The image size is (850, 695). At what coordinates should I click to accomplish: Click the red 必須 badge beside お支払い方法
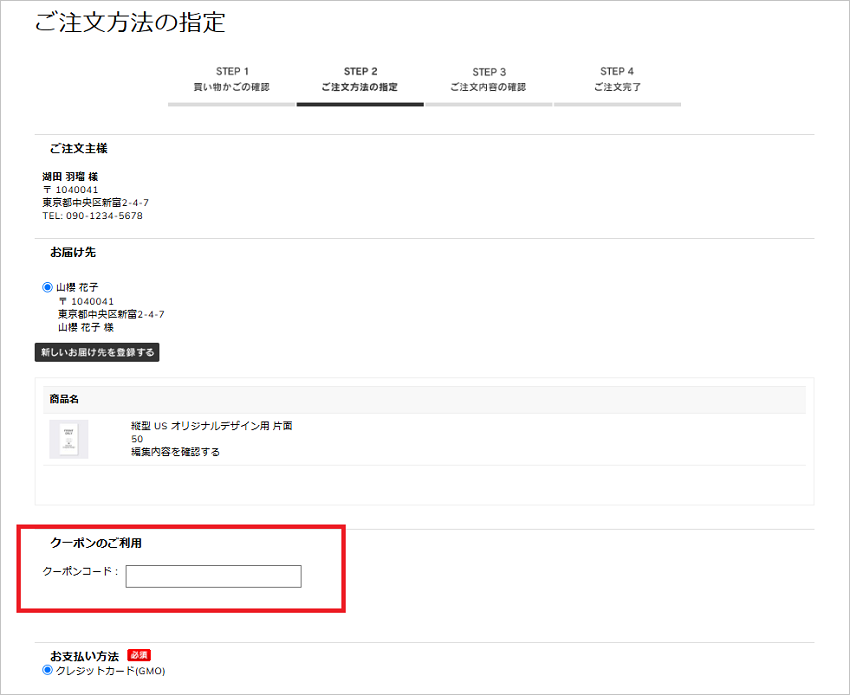coord(139,655)
